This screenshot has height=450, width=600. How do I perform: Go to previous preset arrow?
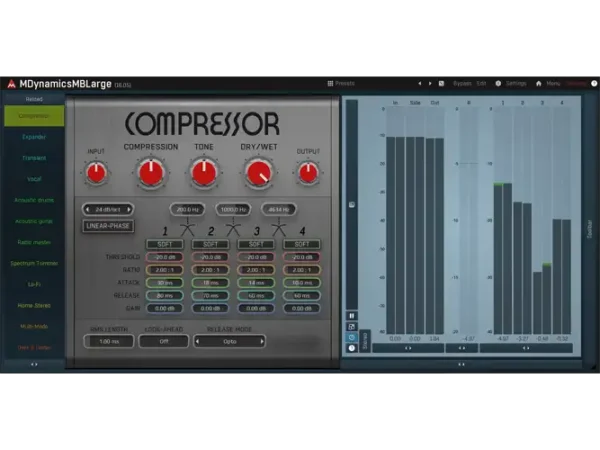point(420,83)
